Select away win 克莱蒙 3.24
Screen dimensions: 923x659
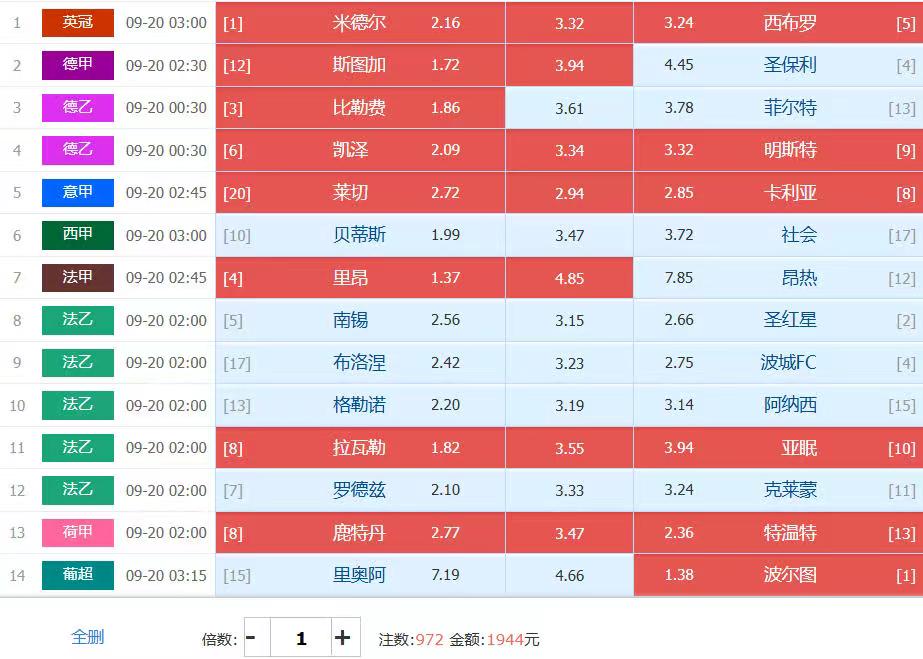(778, 490)
